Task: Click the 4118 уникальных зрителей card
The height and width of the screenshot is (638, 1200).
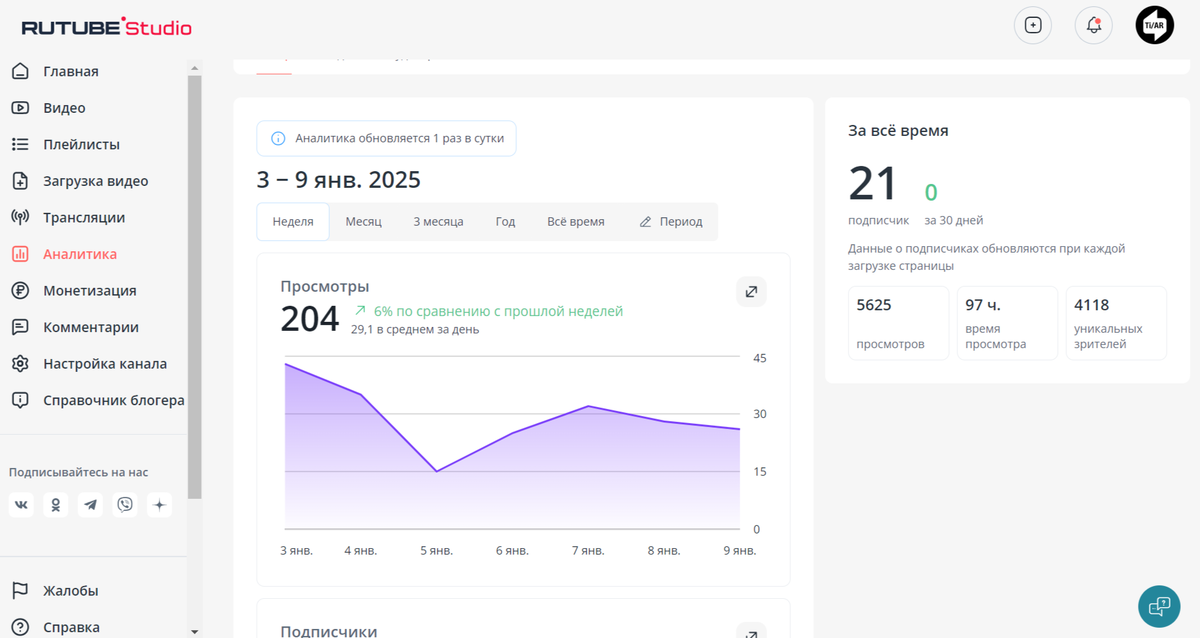Action: pos(1116,323)
